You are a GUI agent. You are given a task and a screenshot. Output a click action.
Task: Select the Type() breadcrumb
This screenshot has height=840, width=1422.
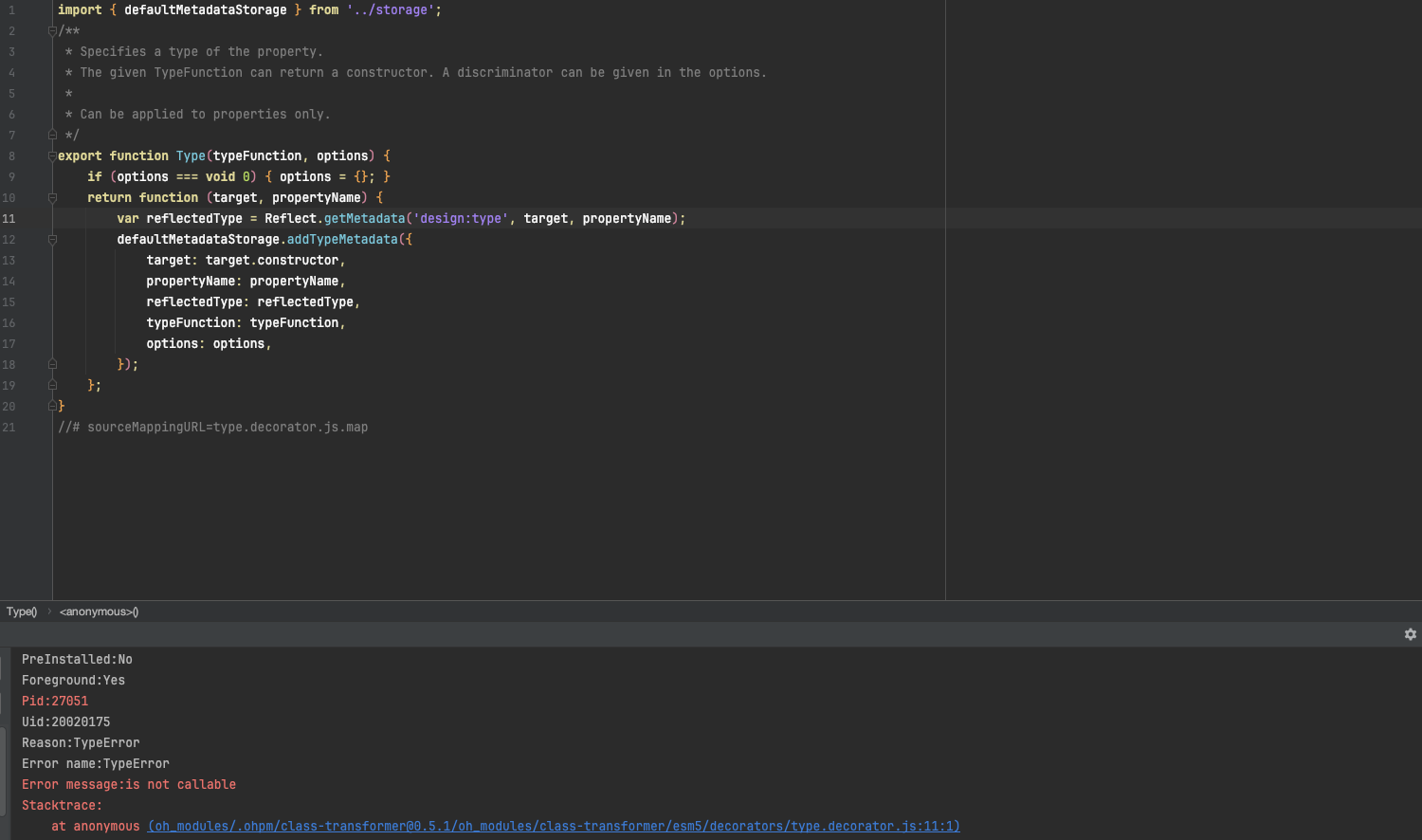[x=22, y=612]
